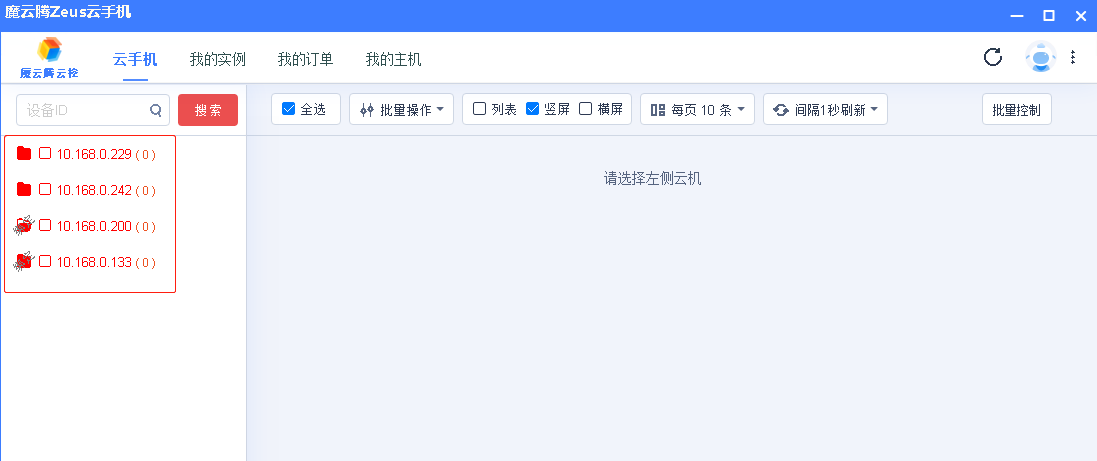Viewport: 1097px width, 461px height.
Task: Open the 我的订单 tab
Action: coord(305,59)
